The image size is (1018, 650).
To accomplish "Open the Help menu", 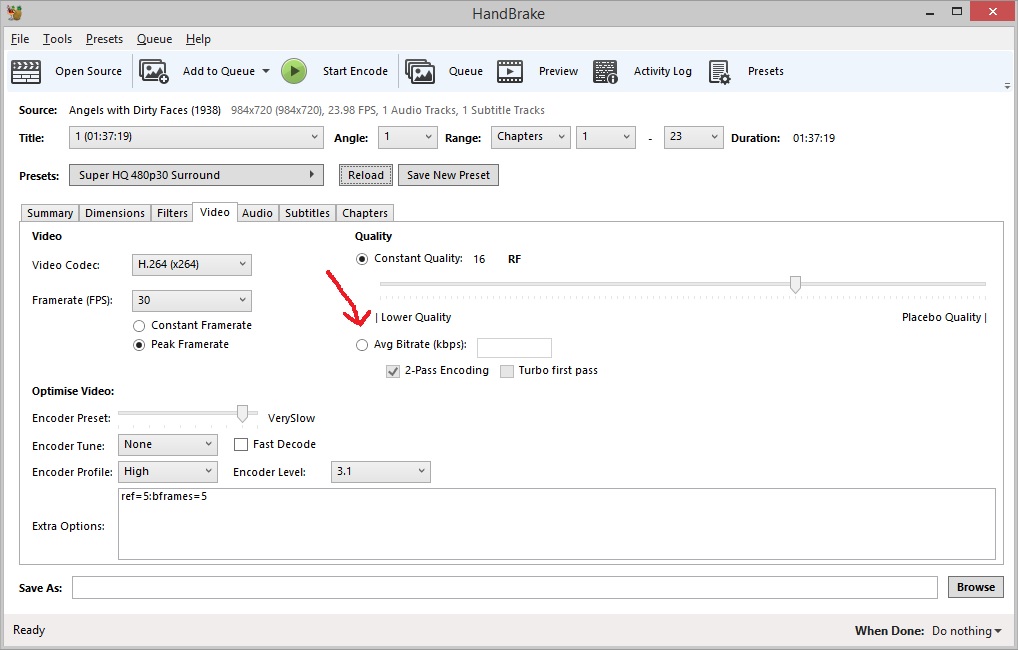I will (198, 39).
